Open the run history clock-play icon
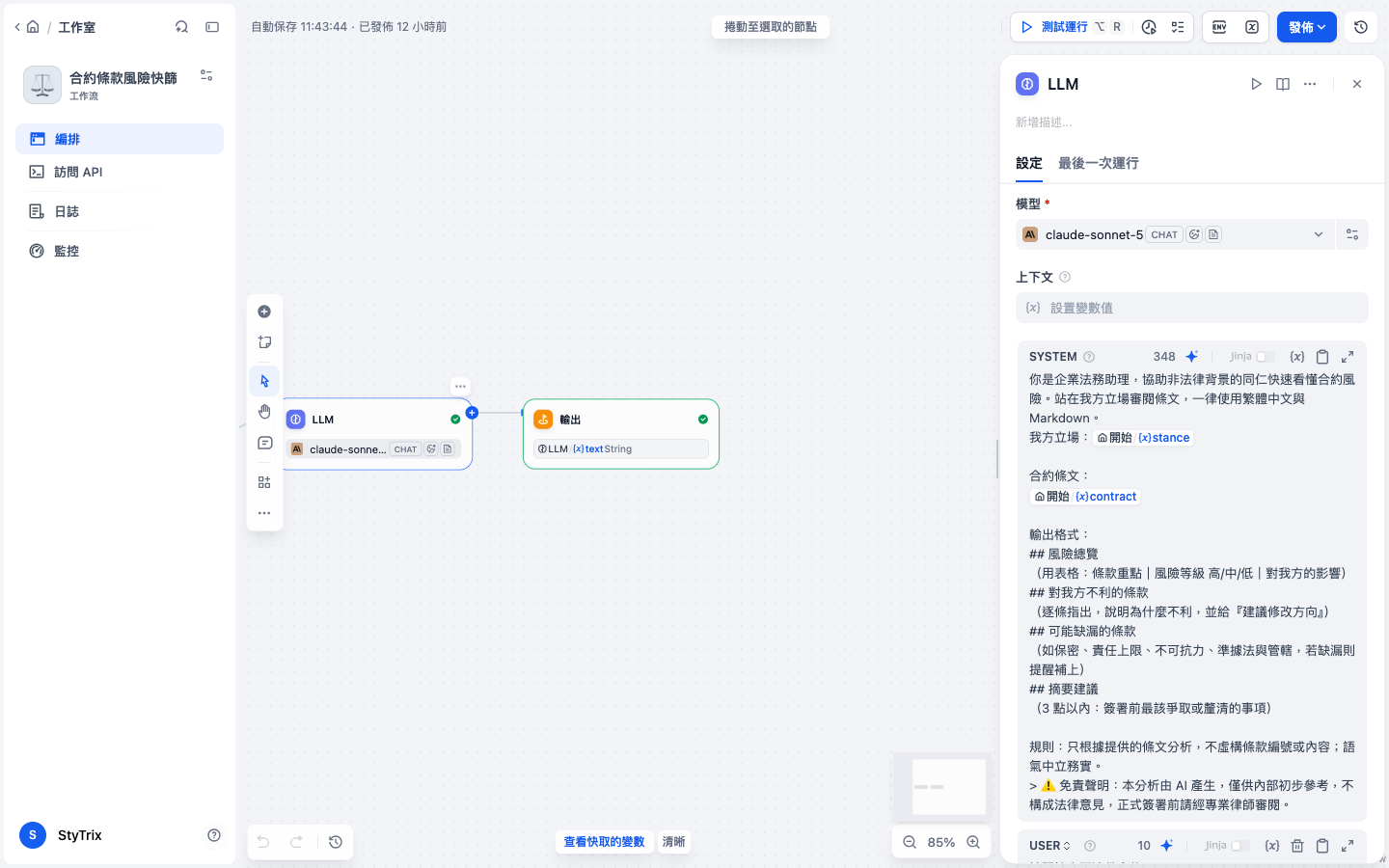The width and height of the screenshot is (1389, 868). (1149, 27)
